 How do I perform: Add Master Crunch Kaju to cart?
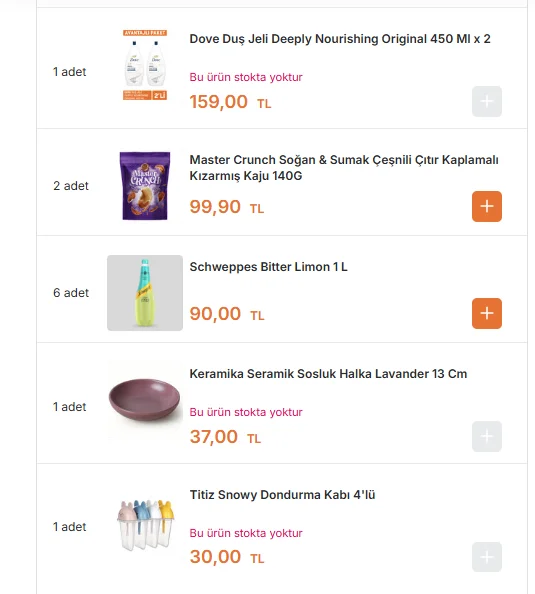[487, 206]
